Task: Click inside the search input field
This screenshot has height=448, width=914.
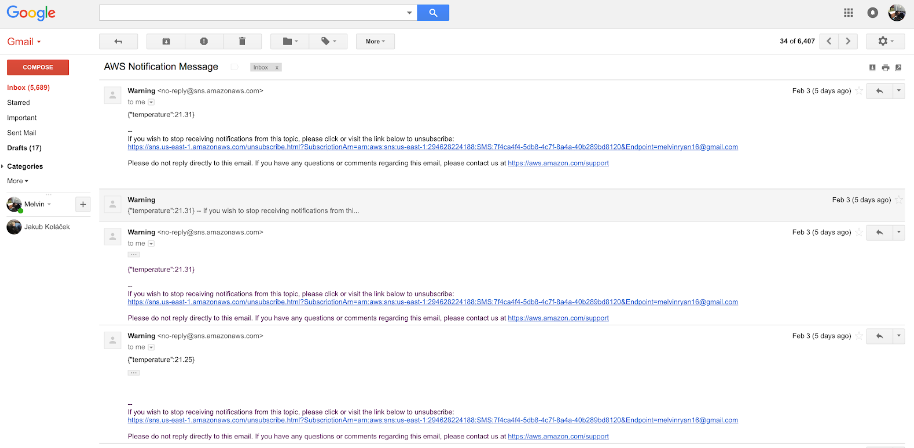Action: (x=252, y=13)
